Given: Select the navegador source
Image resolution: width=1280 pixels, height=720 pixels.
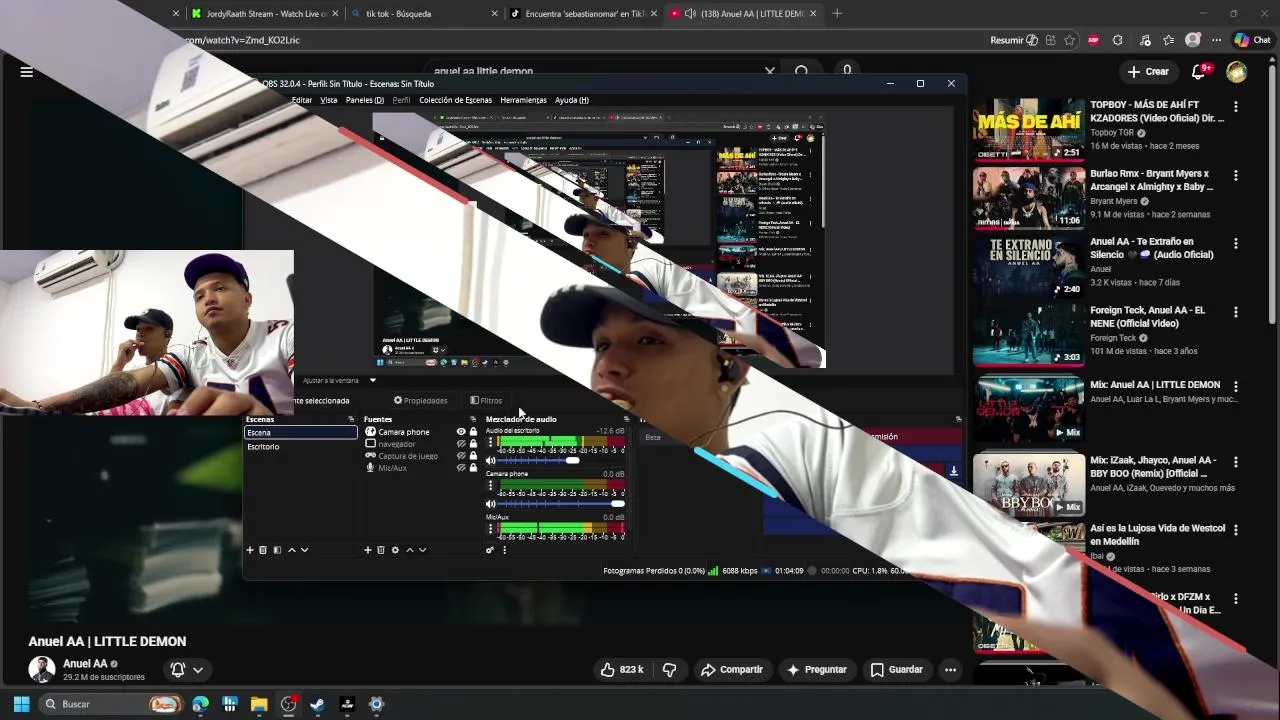Looking at the screenshot, I should pyautogui.click(x=397, y=444).
